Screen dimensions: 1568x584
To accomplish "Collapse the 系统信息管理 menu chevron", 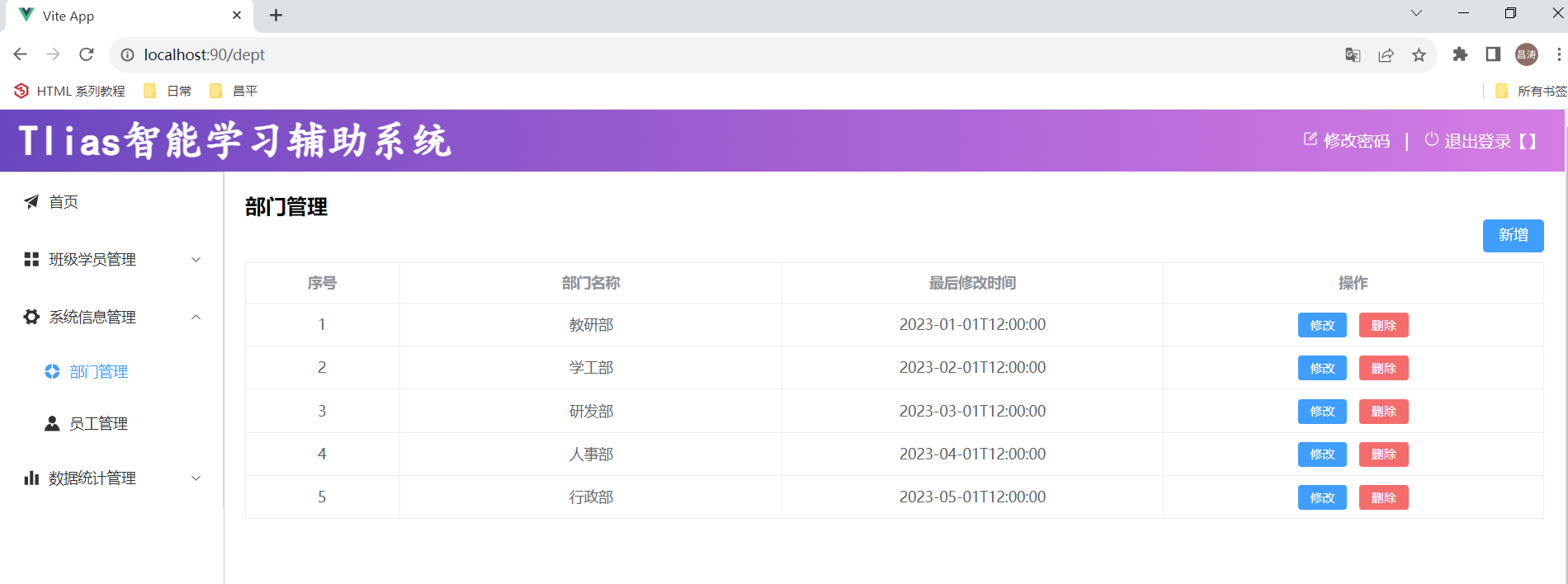I will 196,318.
